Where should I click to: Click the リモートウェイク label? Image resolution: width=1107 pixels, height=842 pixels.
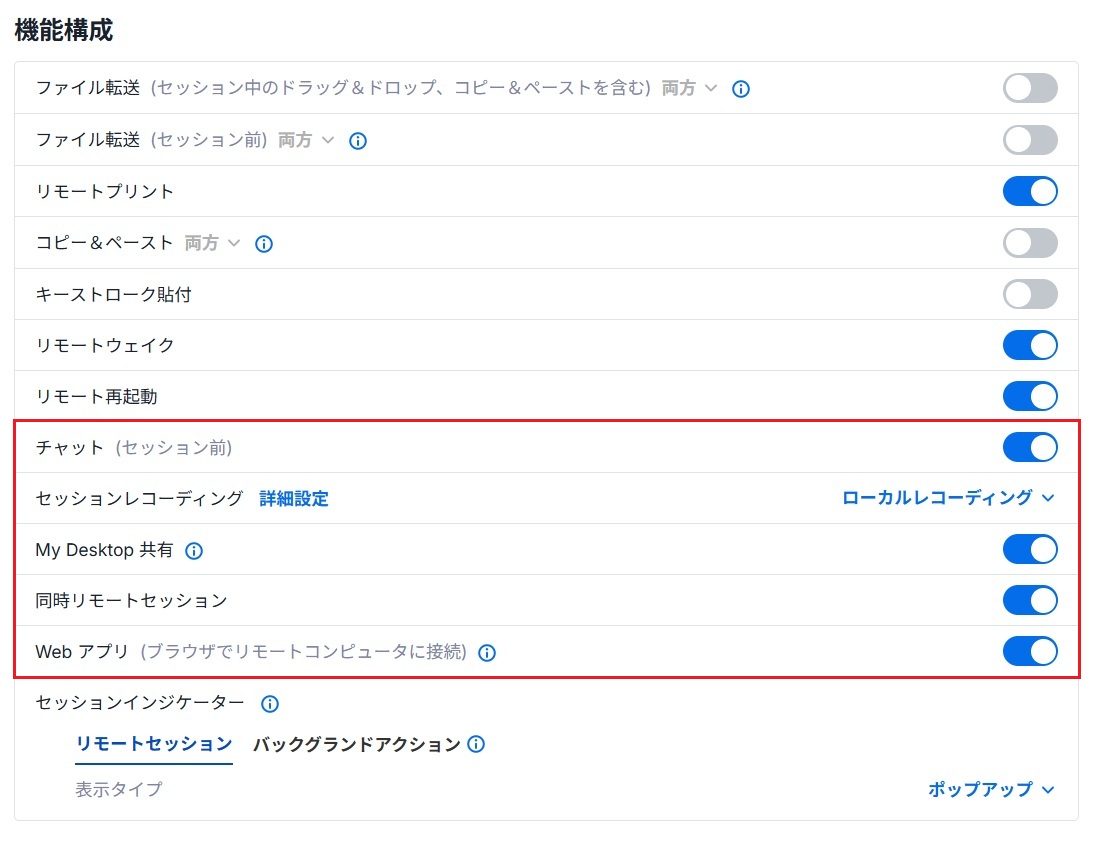click(x=104, y=345)
